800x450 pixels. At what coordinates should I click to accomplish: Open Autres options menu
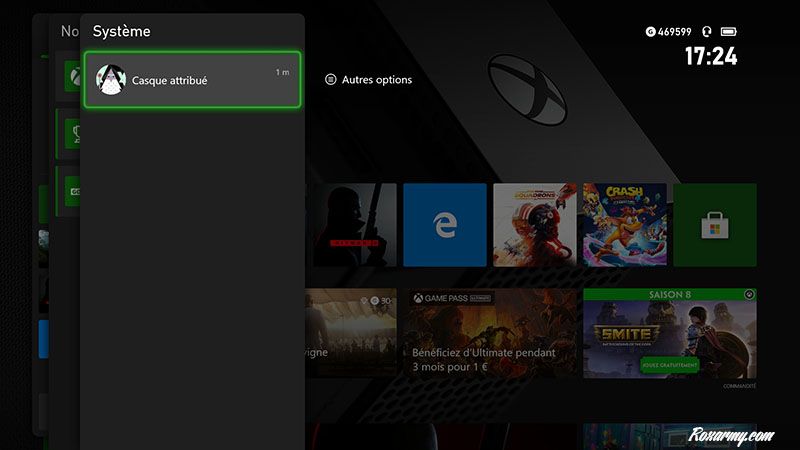click(x=368, y=80)
